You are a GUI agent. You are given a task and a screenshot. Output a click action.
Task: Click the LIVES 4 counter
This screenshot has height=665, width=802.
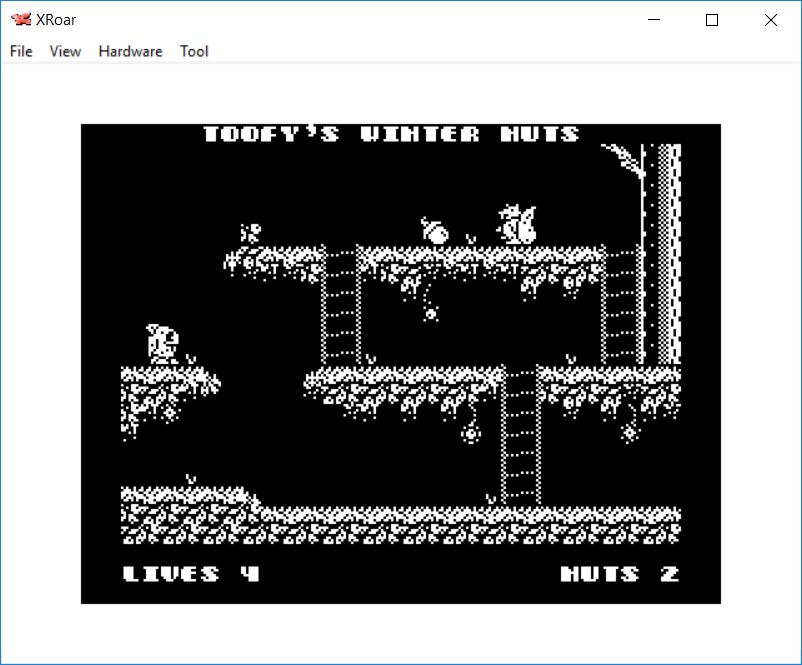[190, 574]
